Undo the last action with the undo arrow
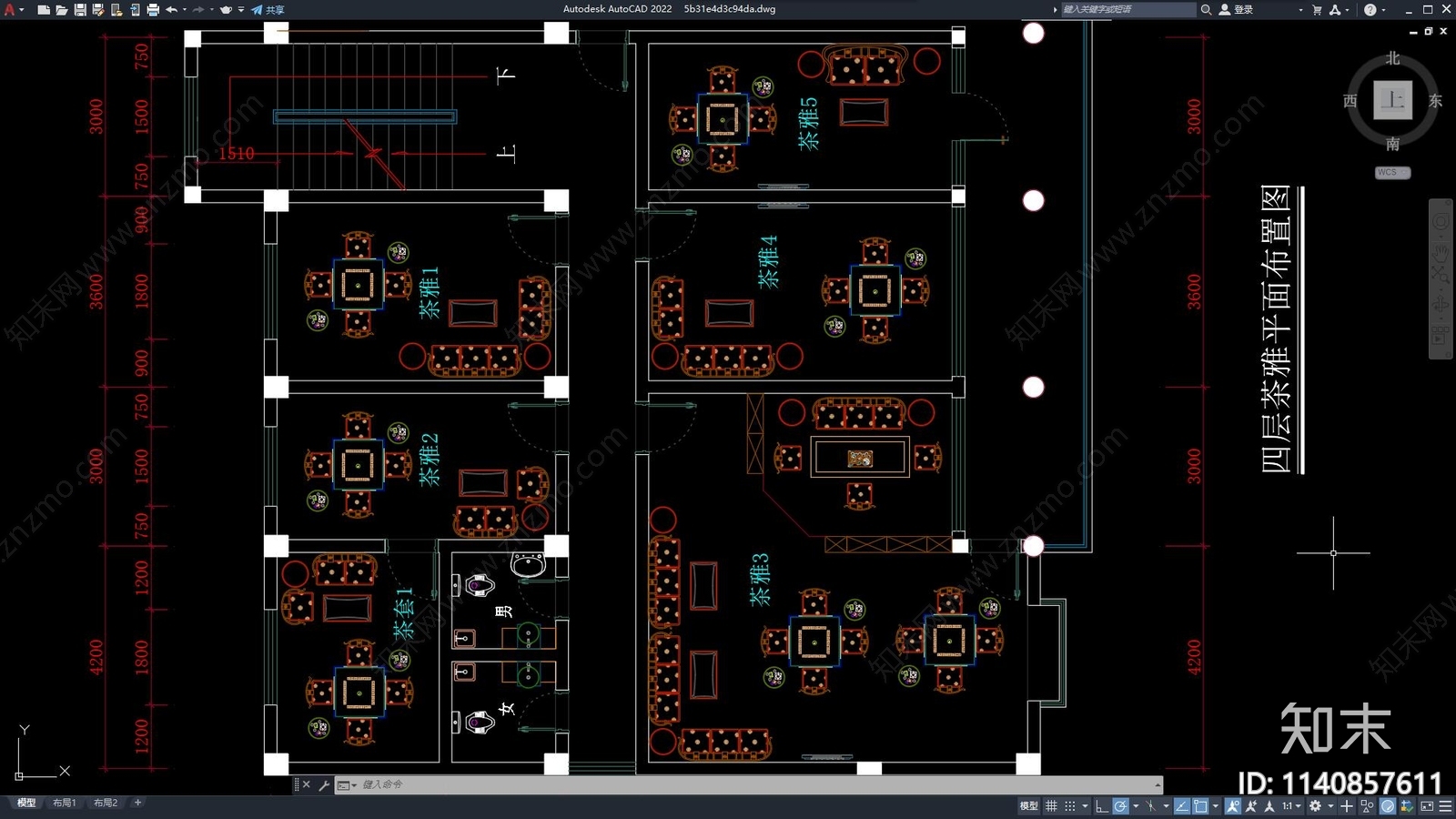 point(171,9)
